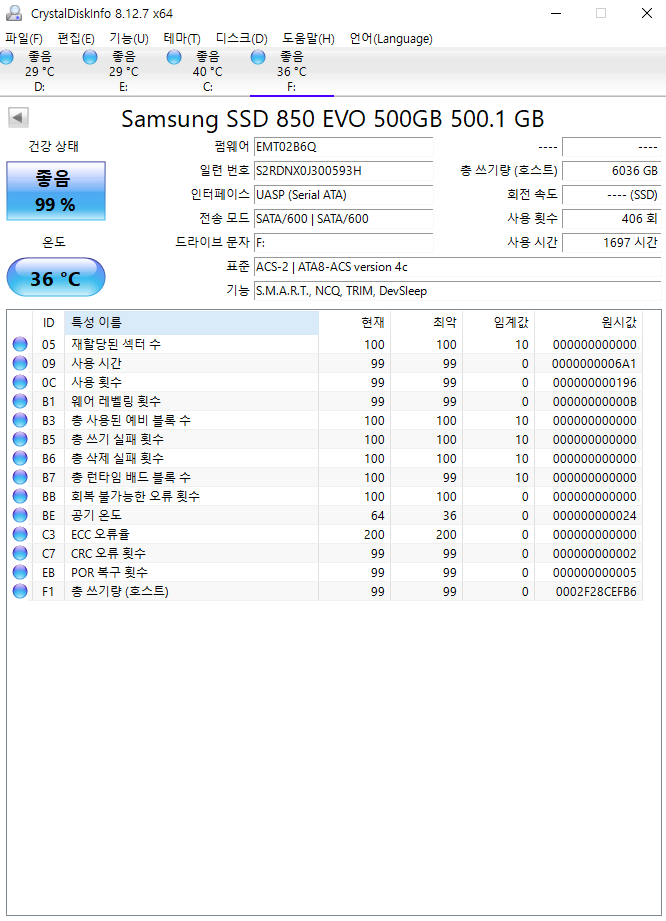Click status icon for attribute BE

tap(20, 515)
